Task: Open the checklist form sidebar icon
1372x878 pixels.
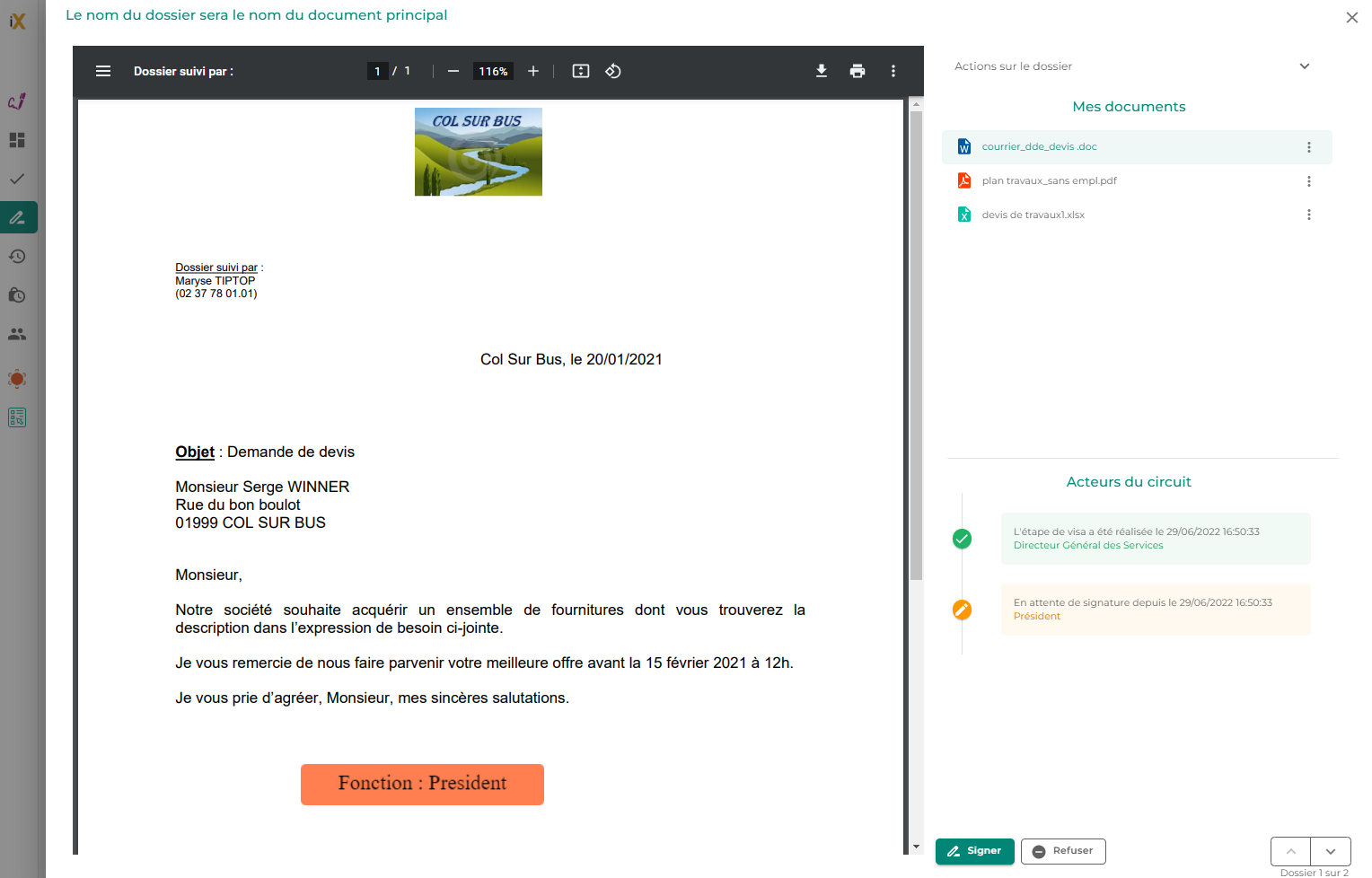Action: pyautogui.click(x=17, y=417)
